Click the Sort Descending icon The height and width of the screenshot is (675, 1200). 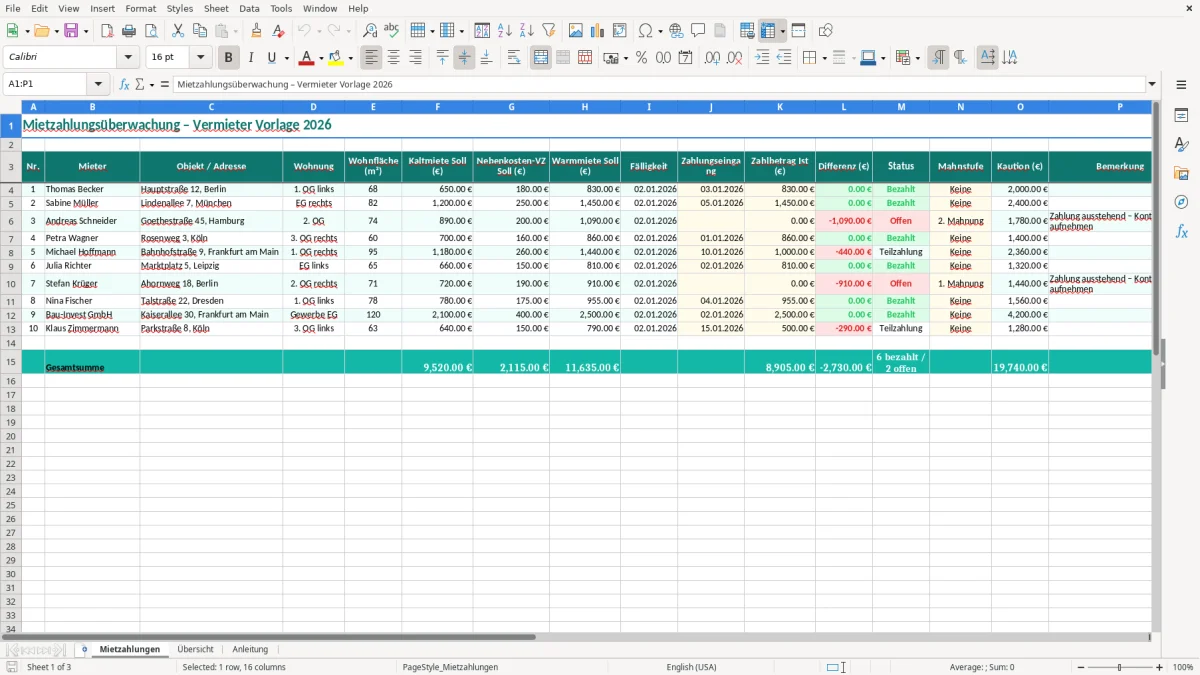[527, 31]
